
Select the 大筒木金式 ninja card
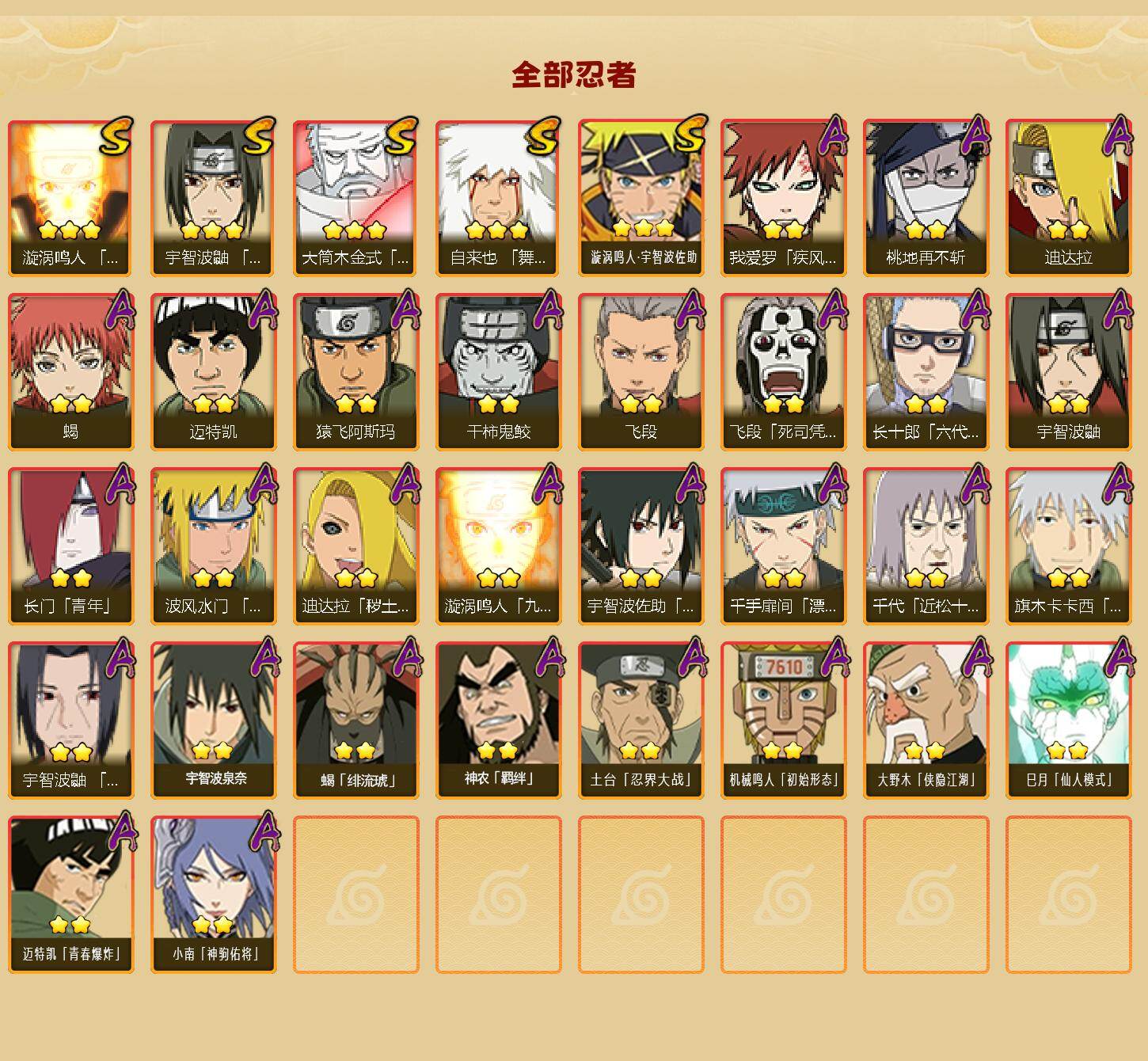tap(355, 198)
